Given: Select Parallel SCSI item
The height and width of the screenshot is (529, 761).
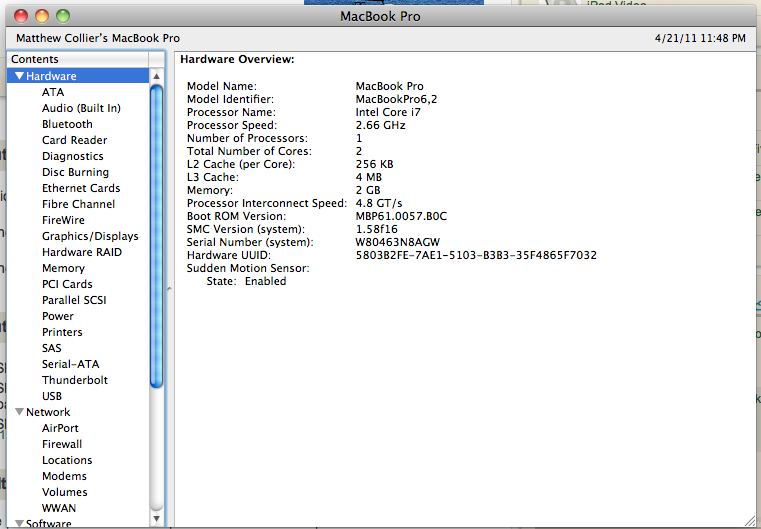Looking at the screenshot, I should coord(74,300).
